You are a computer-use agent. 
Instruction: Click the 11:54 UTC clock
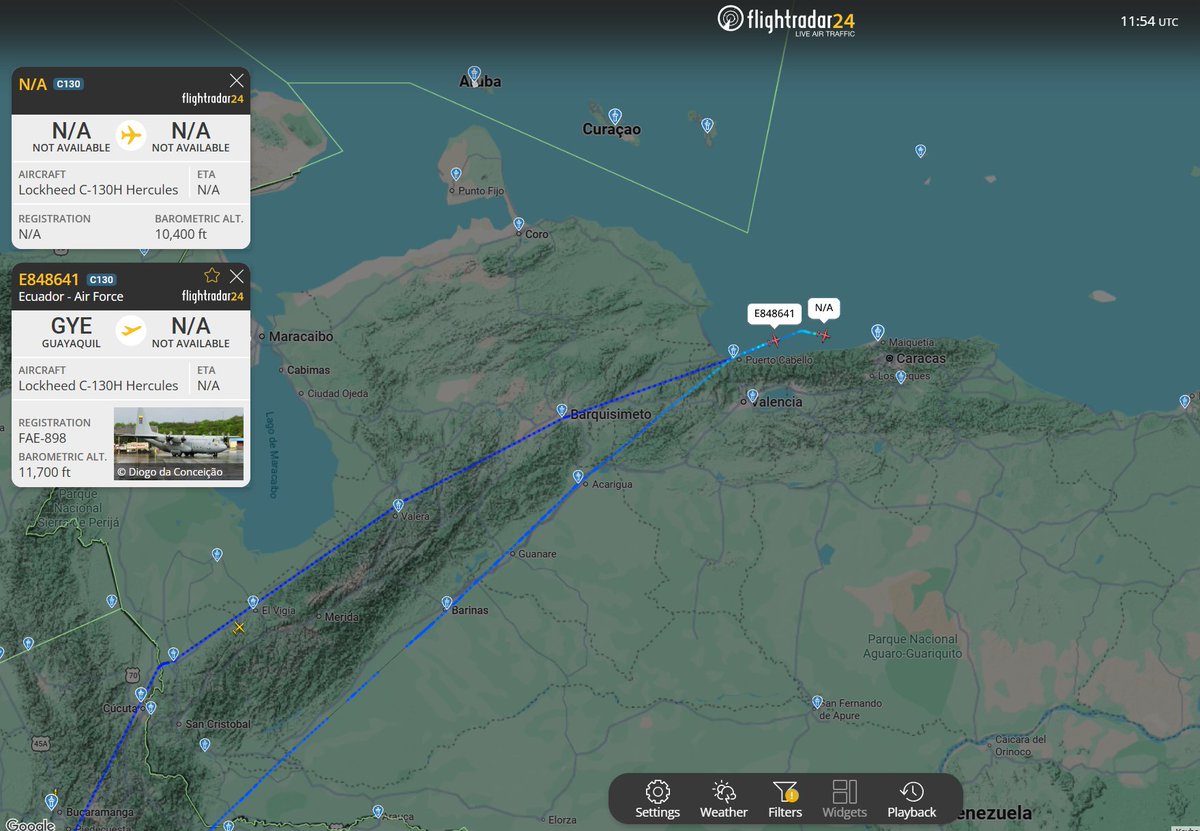[x=1149, y=21]
